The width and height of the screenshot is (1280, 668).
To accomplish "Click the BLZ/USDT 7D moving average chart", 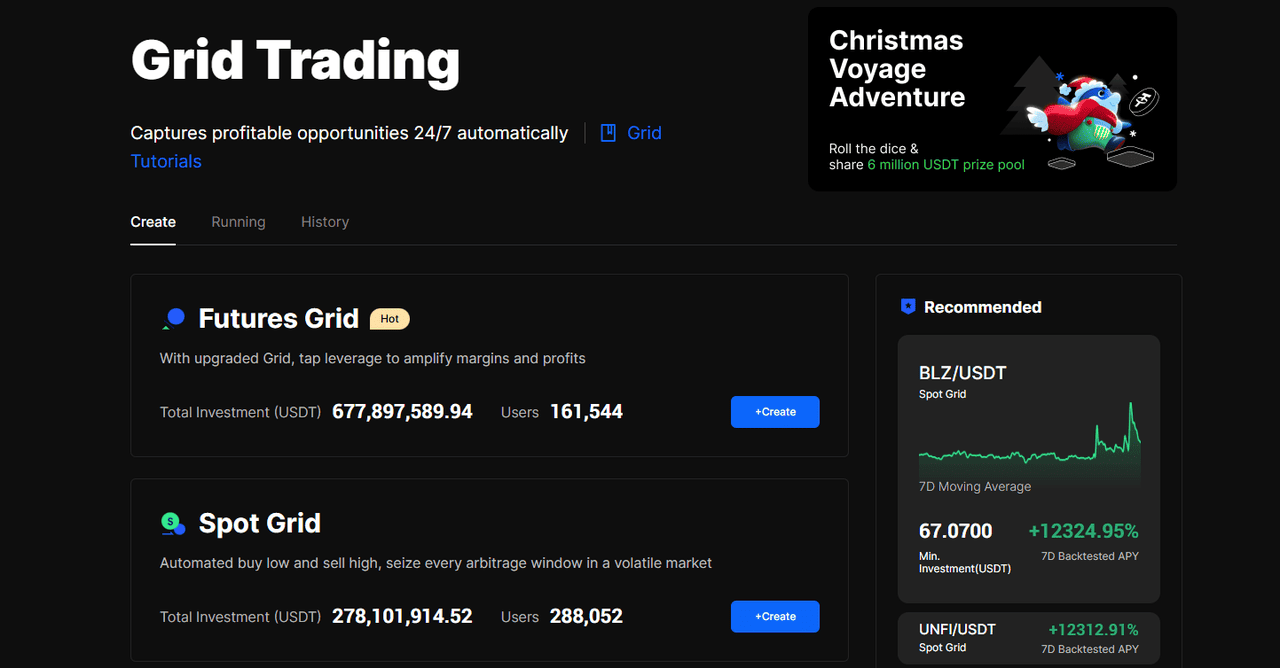I will click(x=1029, y=445).
